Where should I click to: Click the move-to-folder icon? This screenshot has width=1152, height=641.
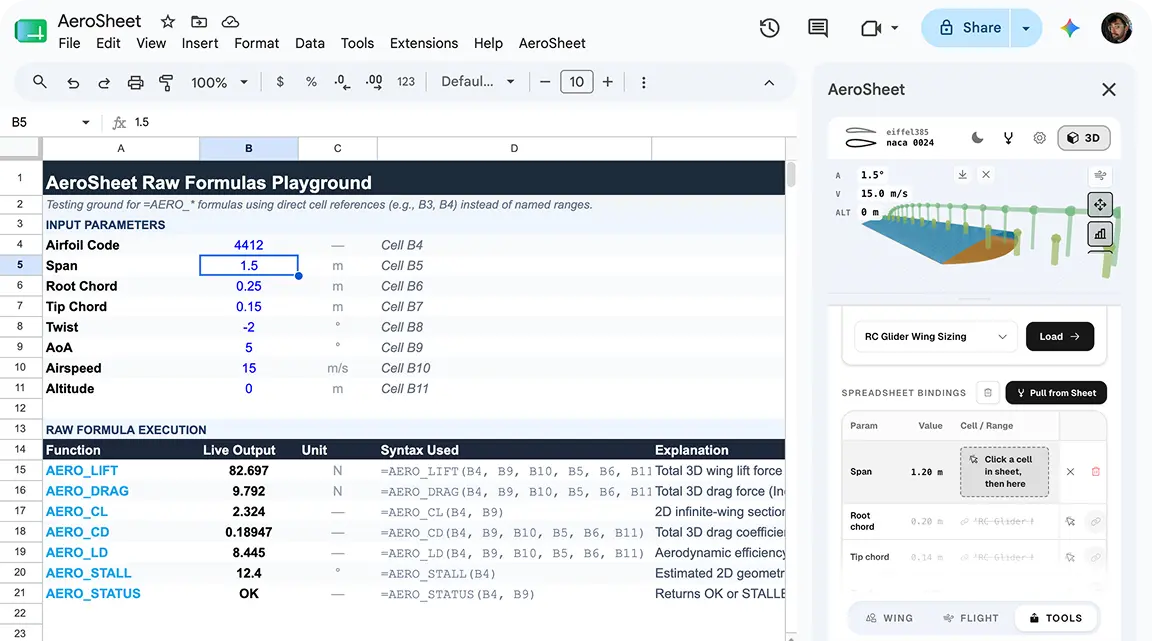click(x=198, y=22)
